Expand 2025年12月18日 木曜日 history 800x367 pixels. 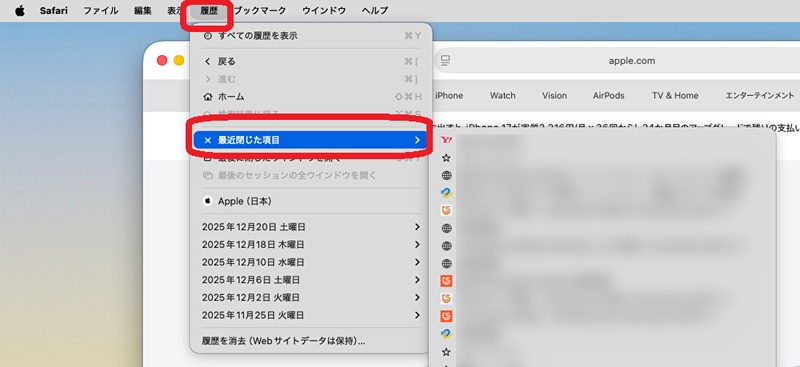pos(311,244)
